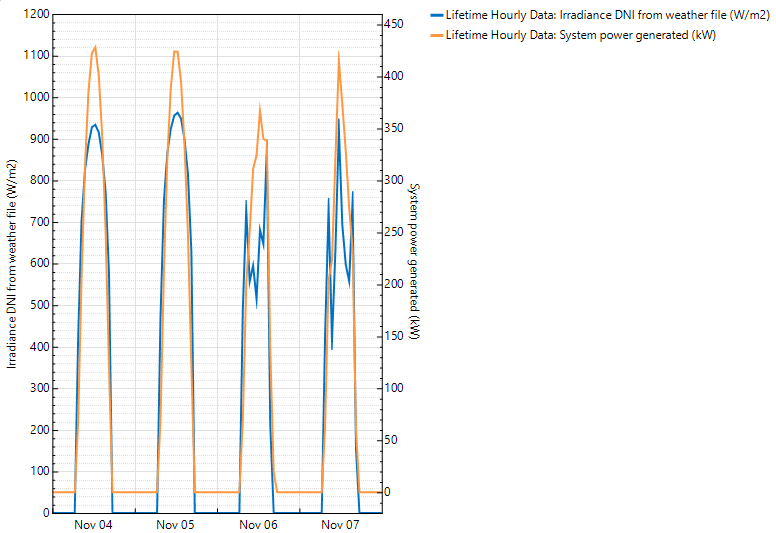The image size is (776, 533).
Task: Click the 1200 tick on the left axis
Action: pos(34,15)
